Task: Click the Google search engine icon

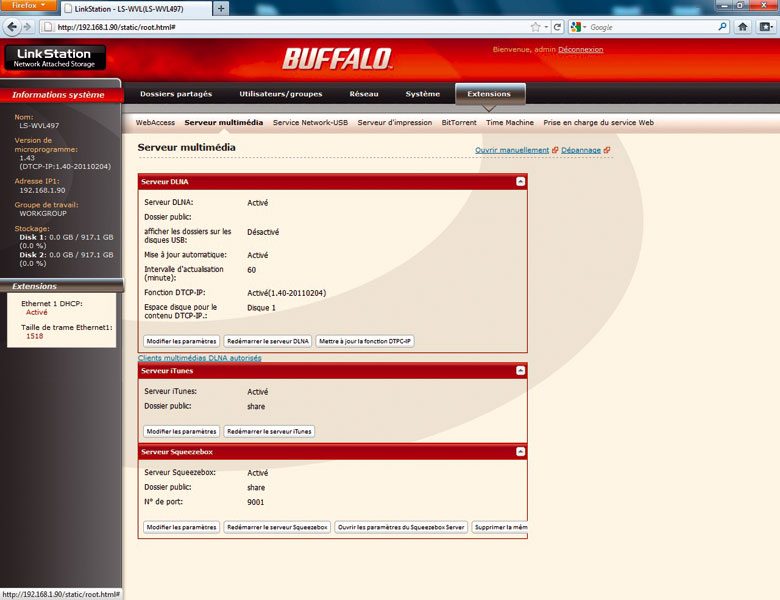Action: (576, 27)
